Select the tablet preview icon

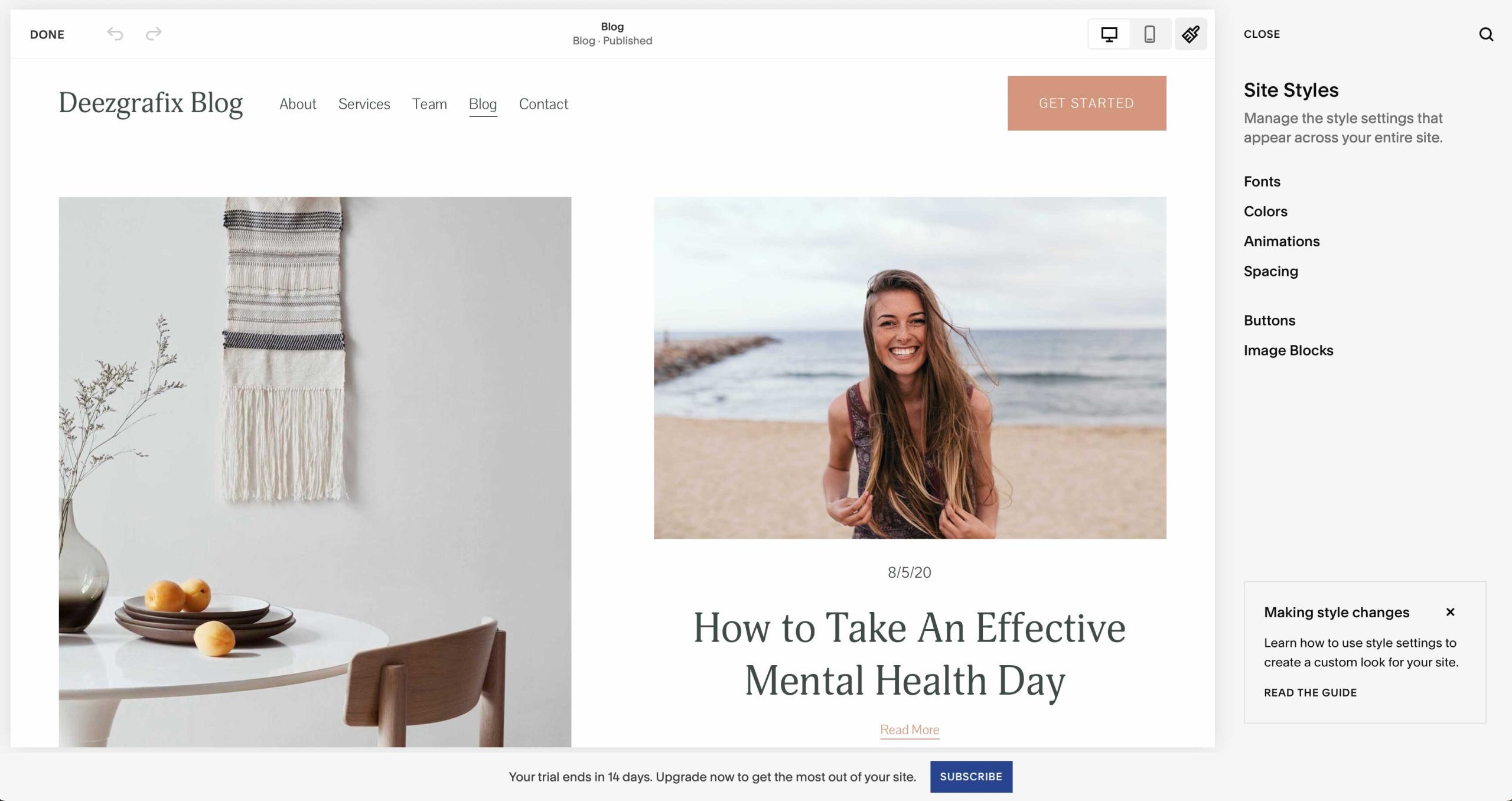coord(1149,34)
